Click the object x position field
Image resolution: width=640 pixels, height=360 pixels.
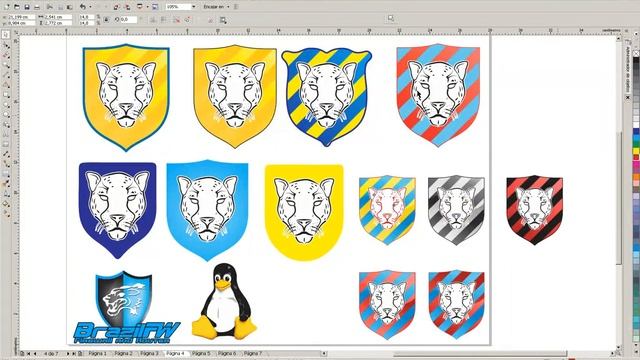21,17
